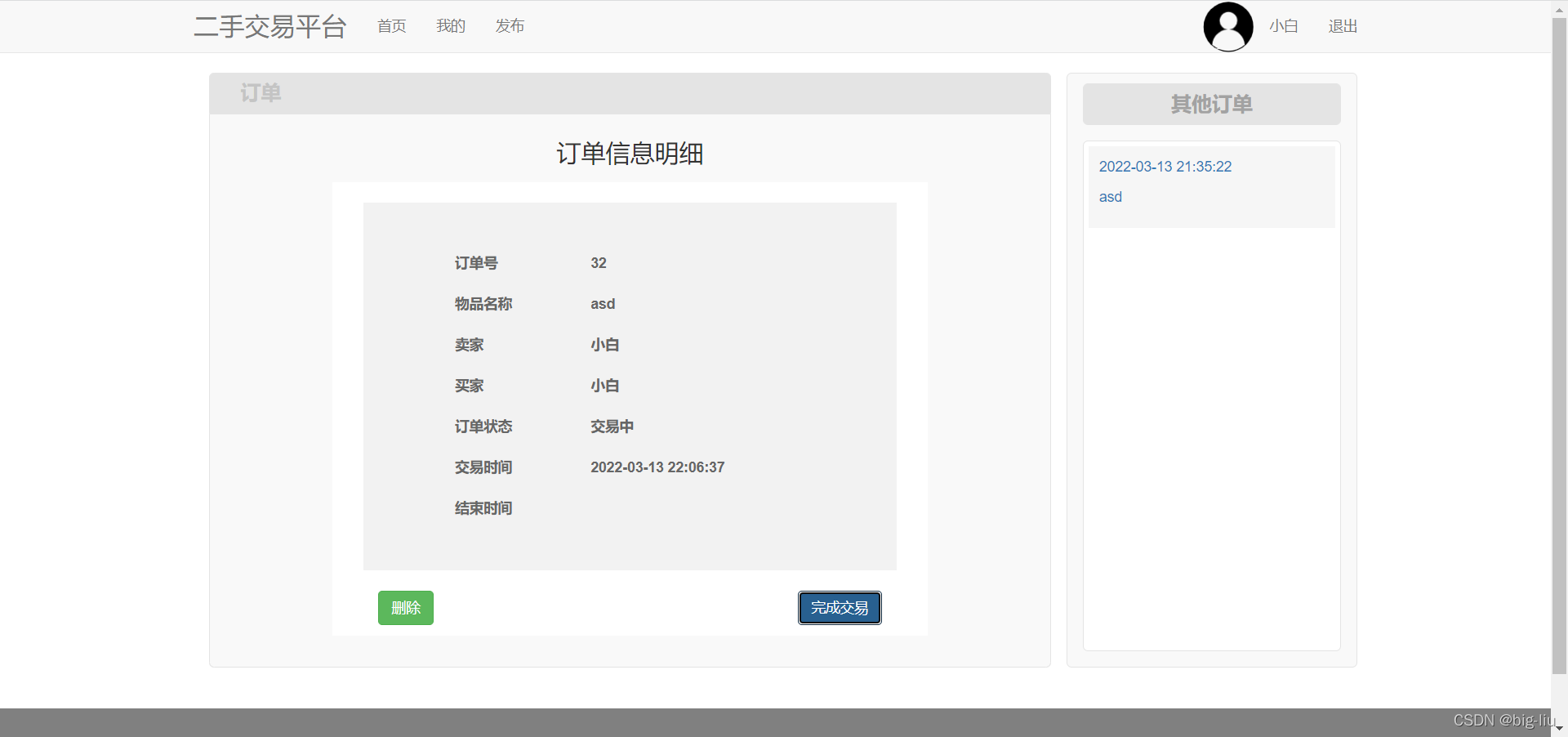Click the green 删除 button
Image resolution: width=1568 pixels, height=737 pixels.
coord(406,608)
